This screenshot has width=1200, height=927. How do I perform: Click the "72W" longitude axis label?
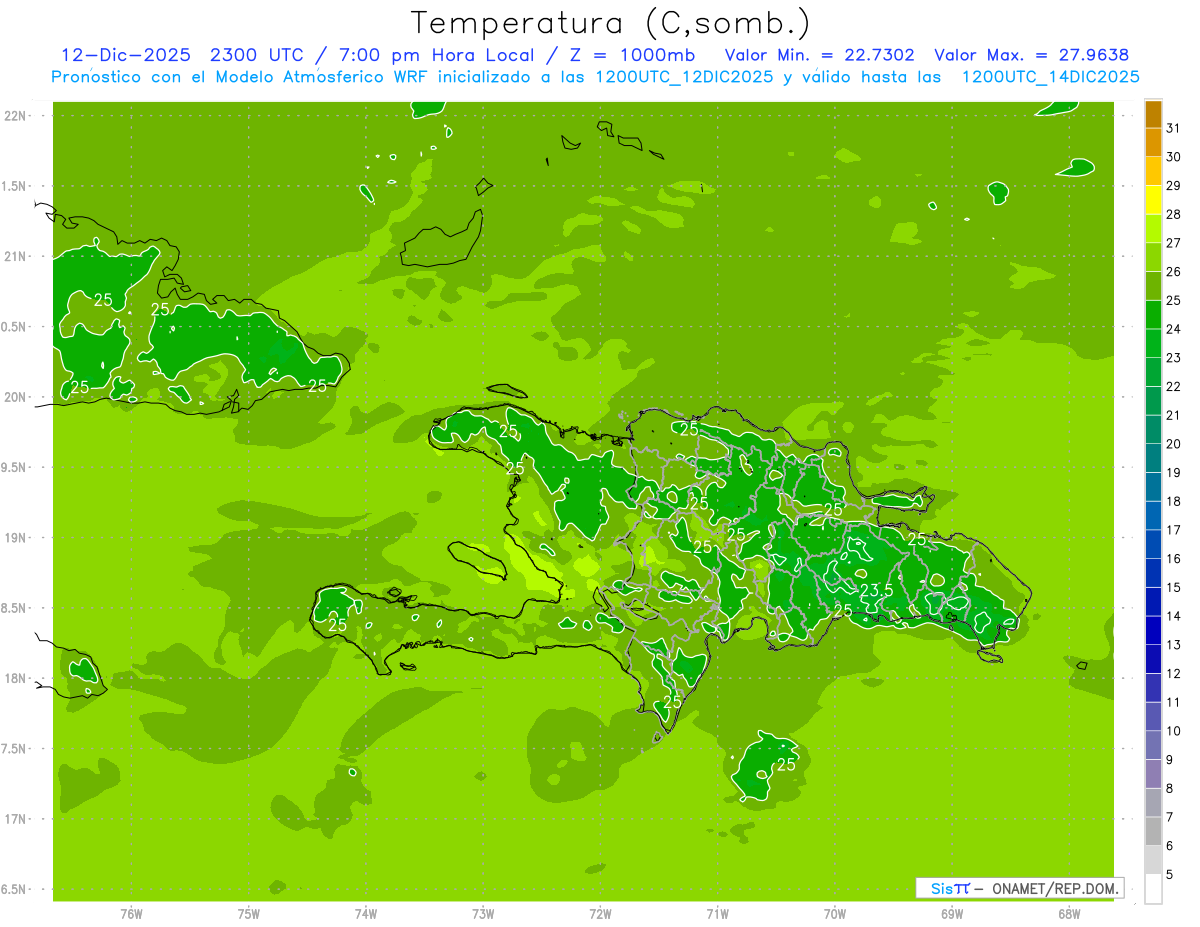point(600,914)
